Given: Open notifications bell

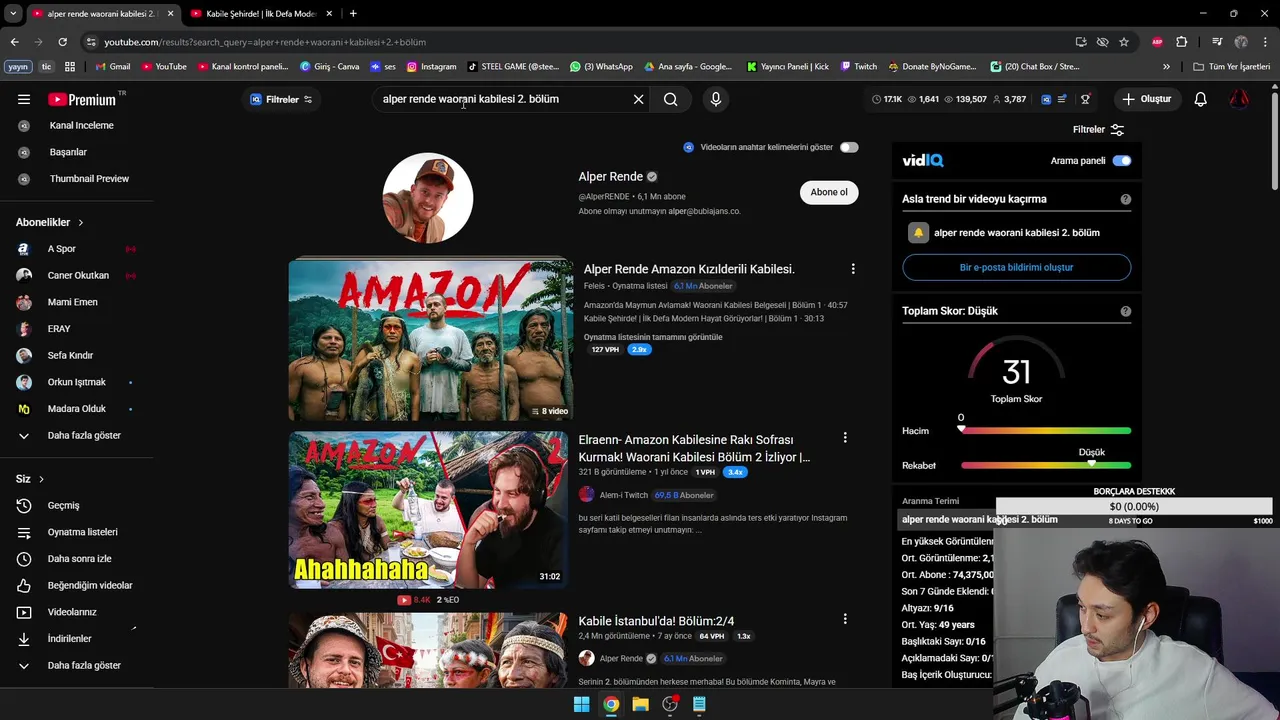Looking at the screenshot, I should [1200, 99].
